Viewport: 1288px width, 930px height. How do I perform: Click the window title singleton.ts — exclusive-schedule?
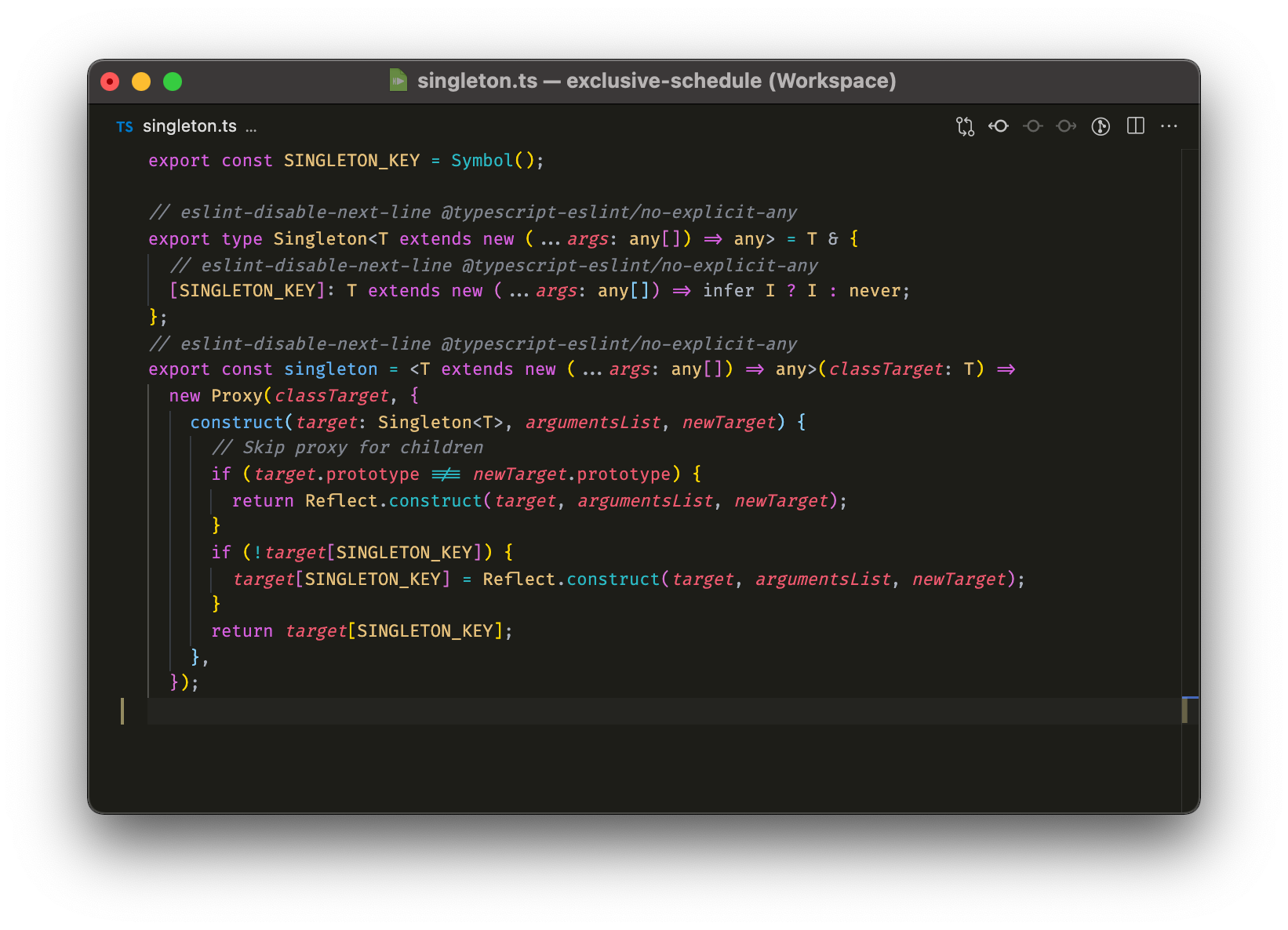[657, 81]
